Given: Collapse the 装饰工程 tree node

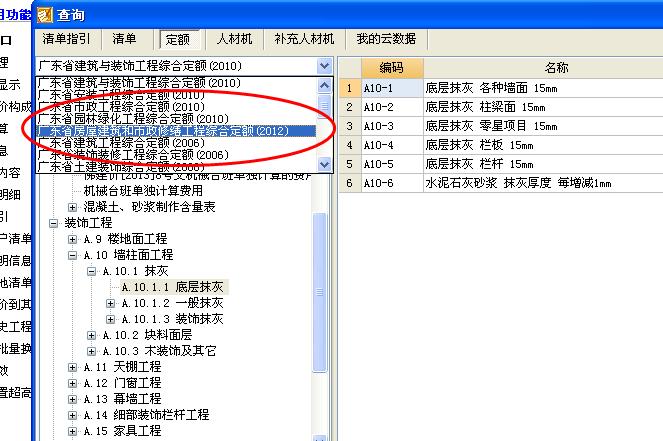Looking at the screenshot, I should [x=53, y=223].
